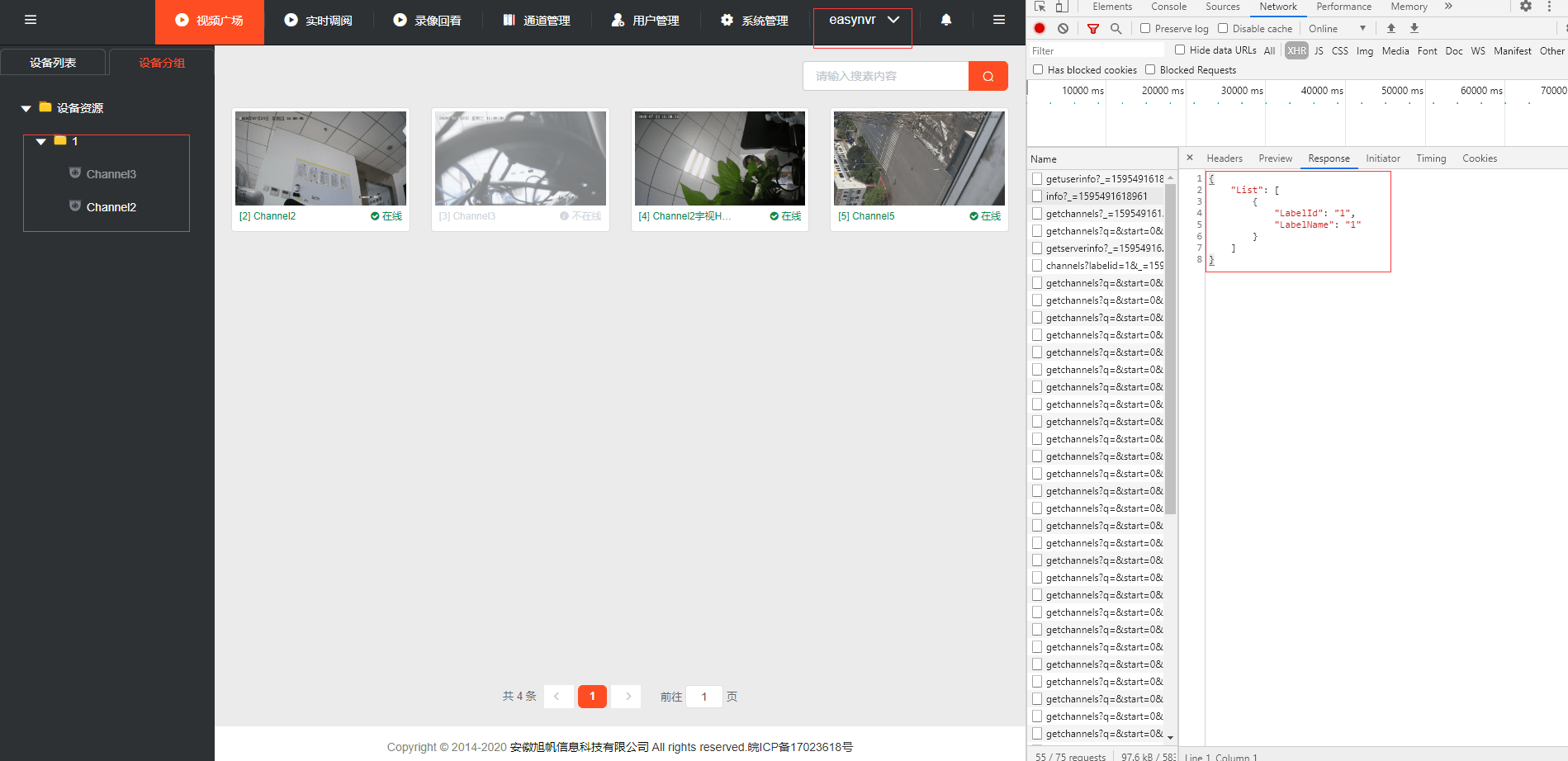The height and width of the screenshot is (761, 1568).
Task: Open the easynvr account dropdown
Action: pos(862,21)
